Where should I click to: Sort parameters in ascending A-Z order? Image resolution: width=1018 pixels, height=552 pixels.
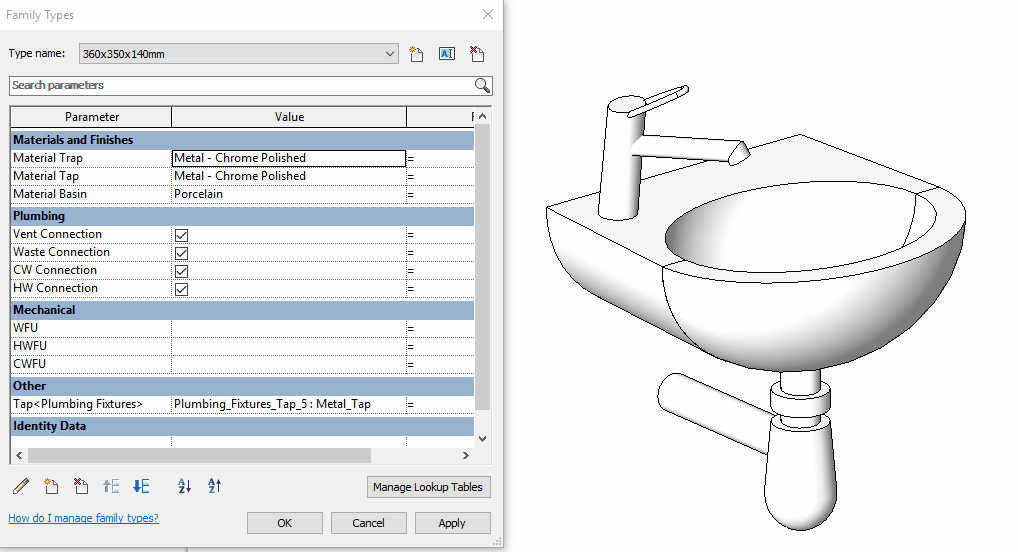(184, 486)
